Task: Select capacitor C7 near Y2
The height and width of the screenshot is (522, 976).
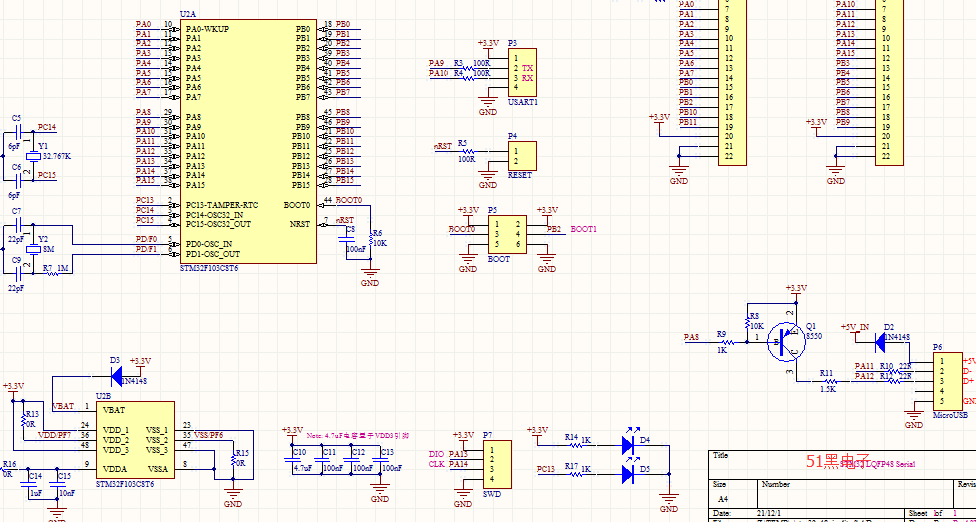Action: pos(17,225)
